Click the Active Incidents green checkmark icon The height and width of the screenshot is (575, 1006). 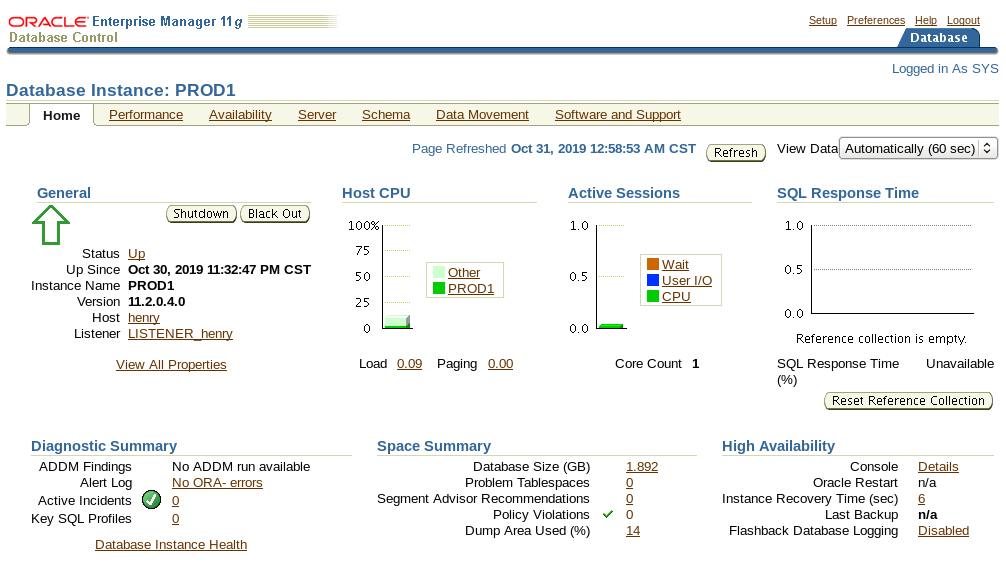click(x=151, y=499)
